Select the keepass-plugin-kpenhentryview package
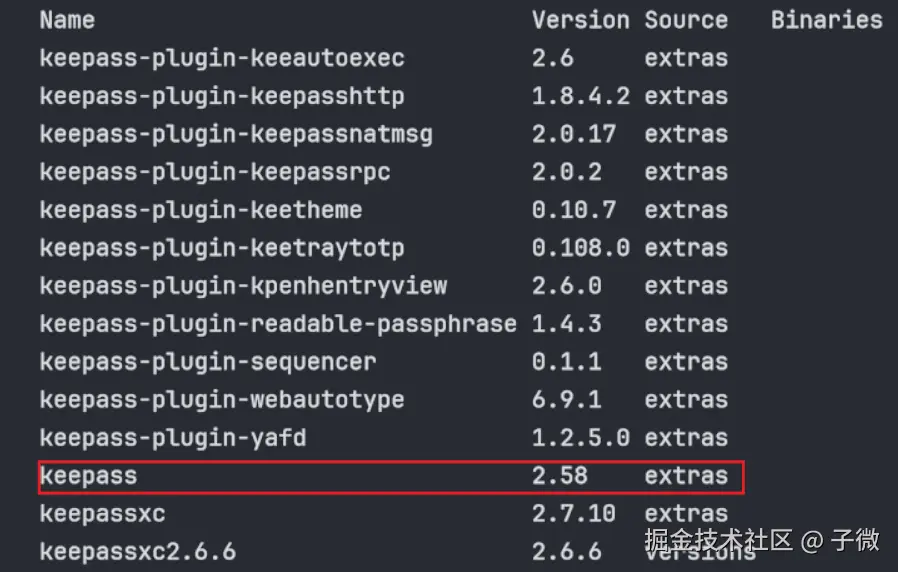898x572 pixels. (243, 286)
